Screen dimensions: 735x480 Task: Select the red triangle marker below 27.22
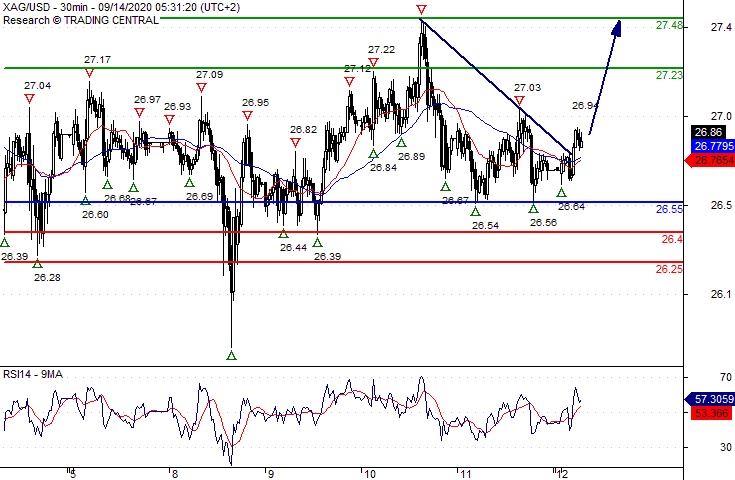point(373,62)
